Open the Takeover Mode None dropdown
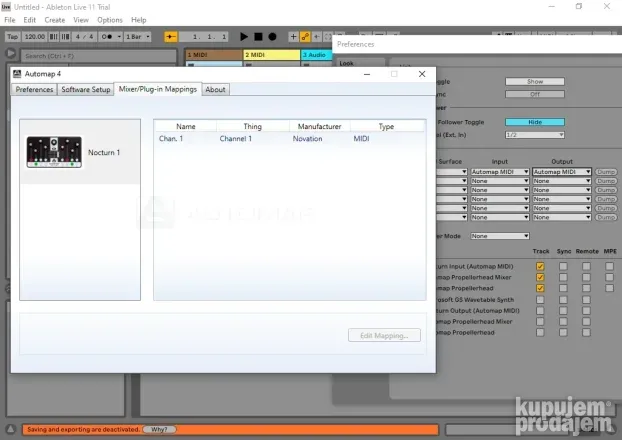 tap(500, 236)
